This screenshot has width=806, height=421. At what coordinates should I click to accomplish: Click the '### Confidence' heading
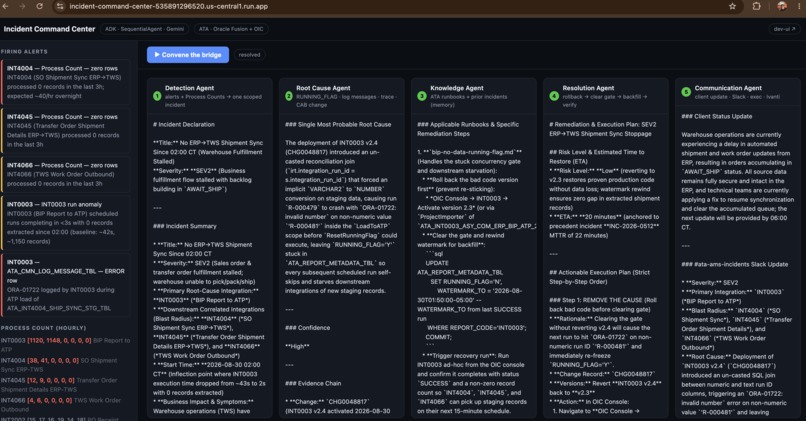307,328
